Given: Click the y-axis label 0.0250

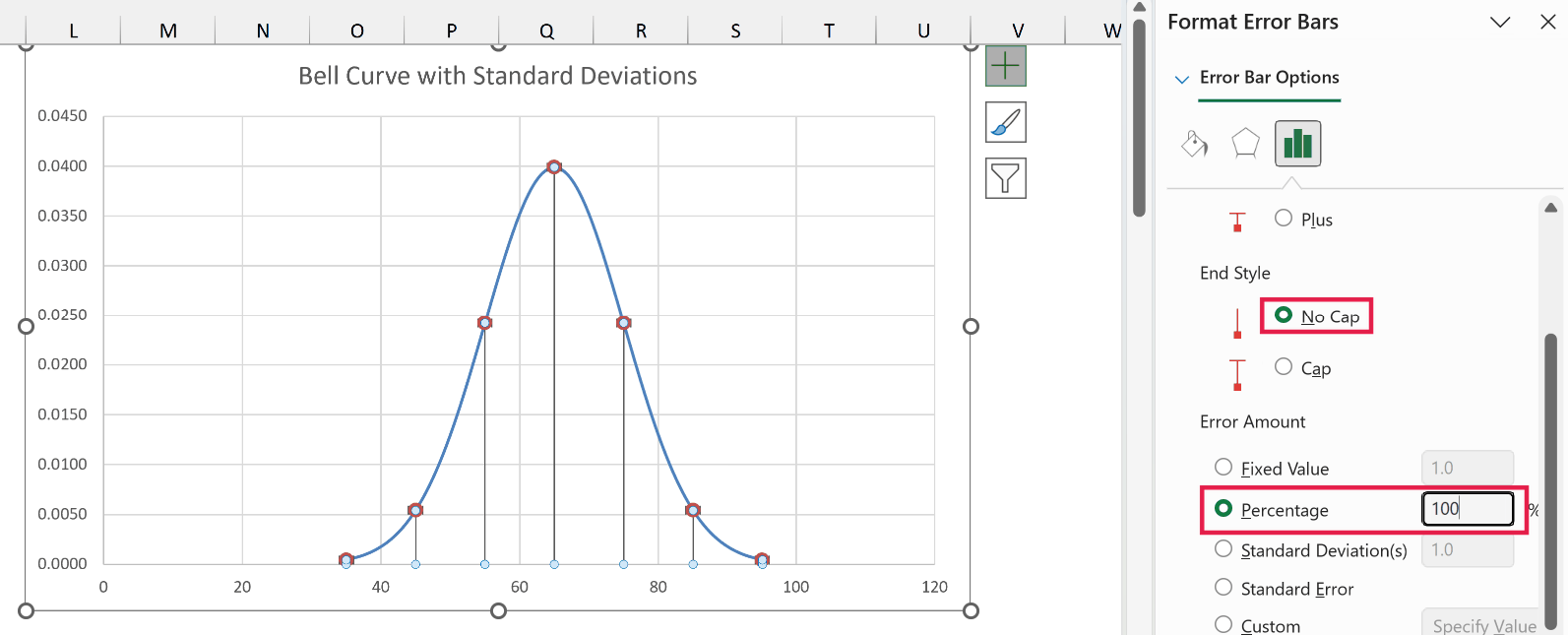Looking at the screenshot, I should click(x=62, y=315).
